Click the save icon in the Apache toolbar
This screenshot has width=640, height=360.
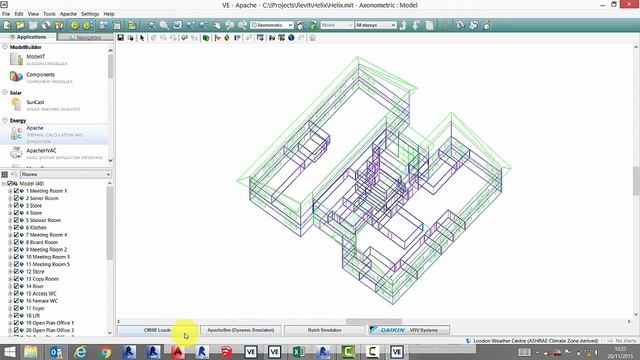[x=120, y=38]
